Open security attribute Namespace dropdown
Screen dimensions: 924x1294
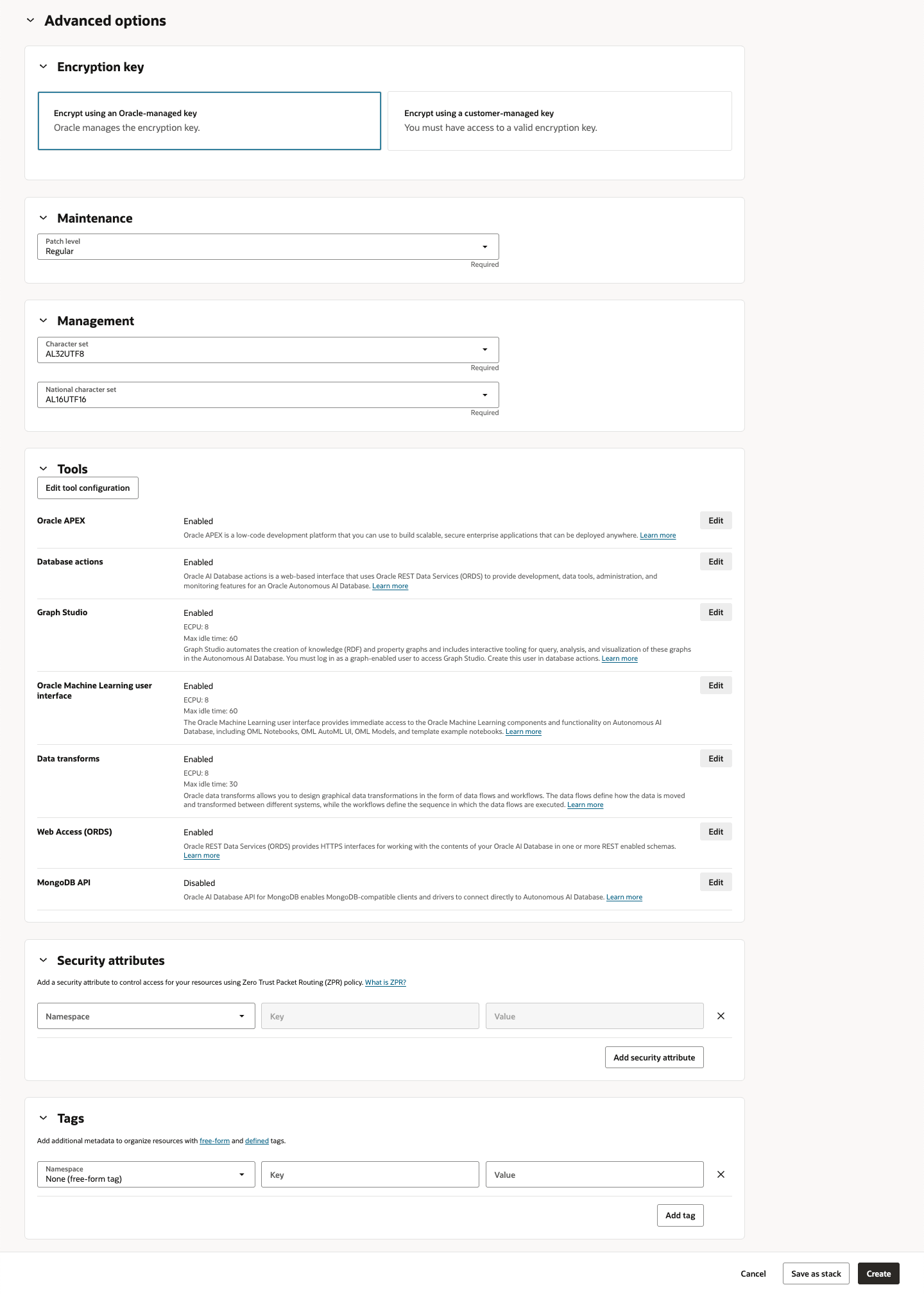tap(146, 1016)
